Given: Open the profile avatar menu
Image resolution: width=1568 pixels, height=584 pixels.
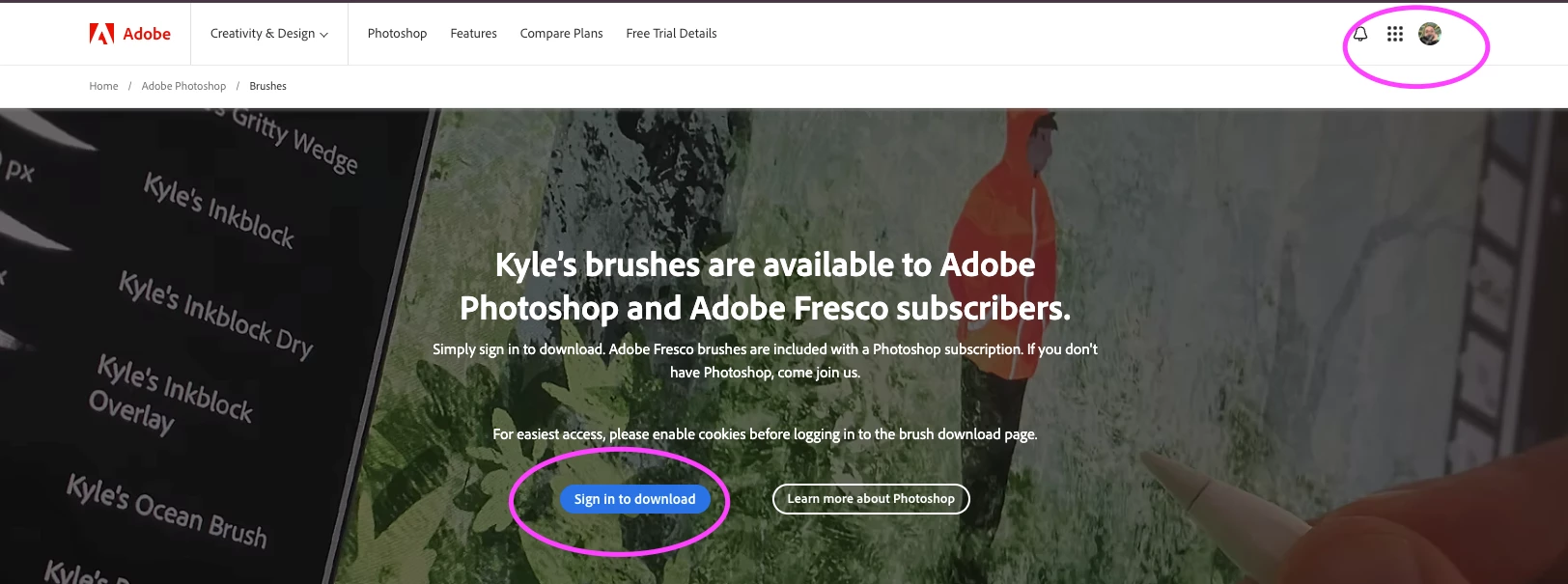Looking at the screenshot, I should coord(1430,34).
